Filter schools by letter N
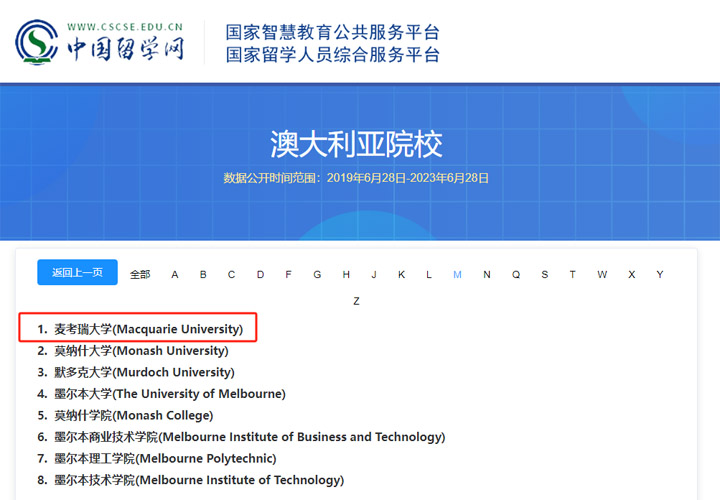 pos(487,275)
